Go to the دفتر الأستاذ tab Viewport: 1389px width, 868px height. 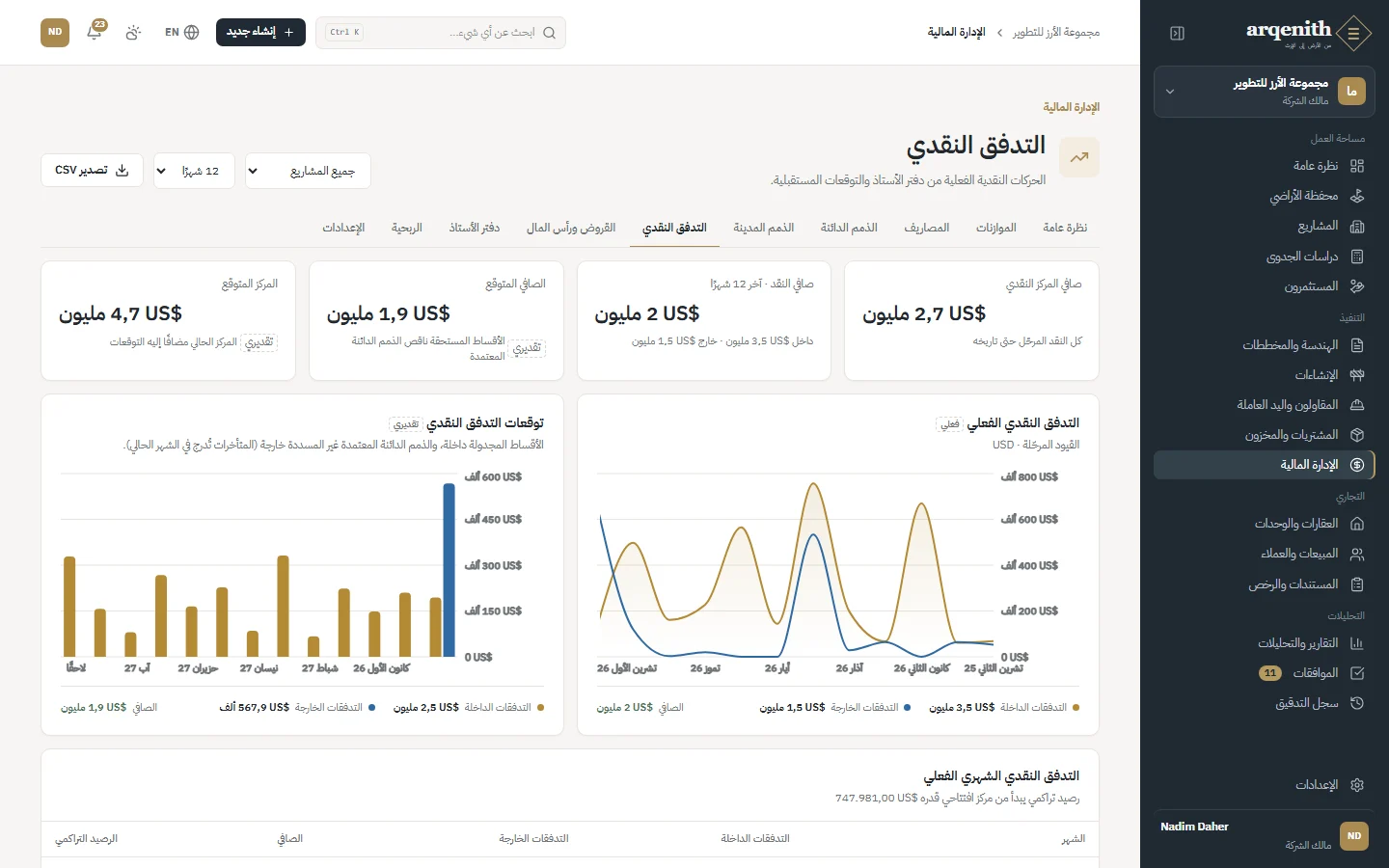coord(474,228)
